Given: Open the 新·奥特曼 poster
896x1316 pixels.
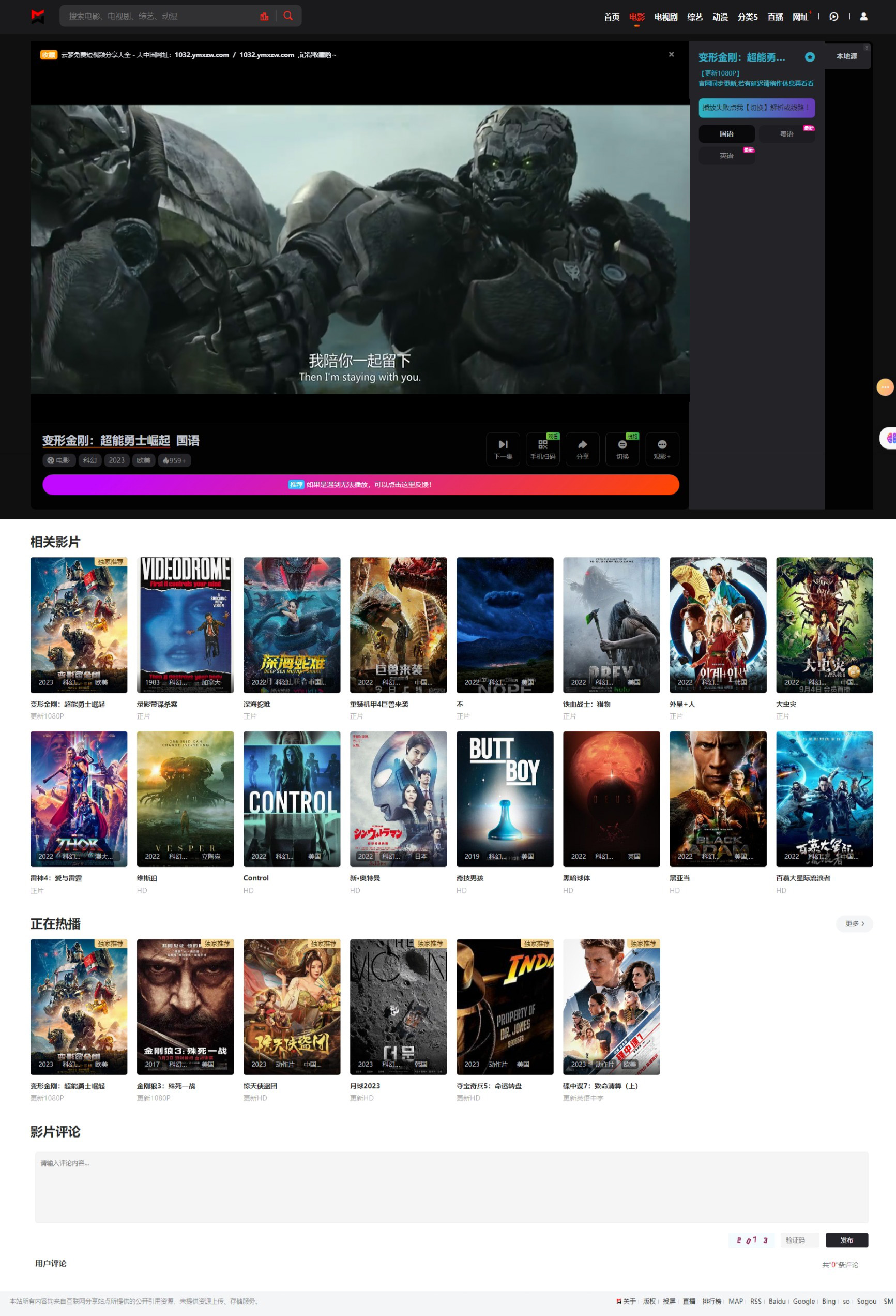Looking at the screenshot, I should [x=399, y=799].
